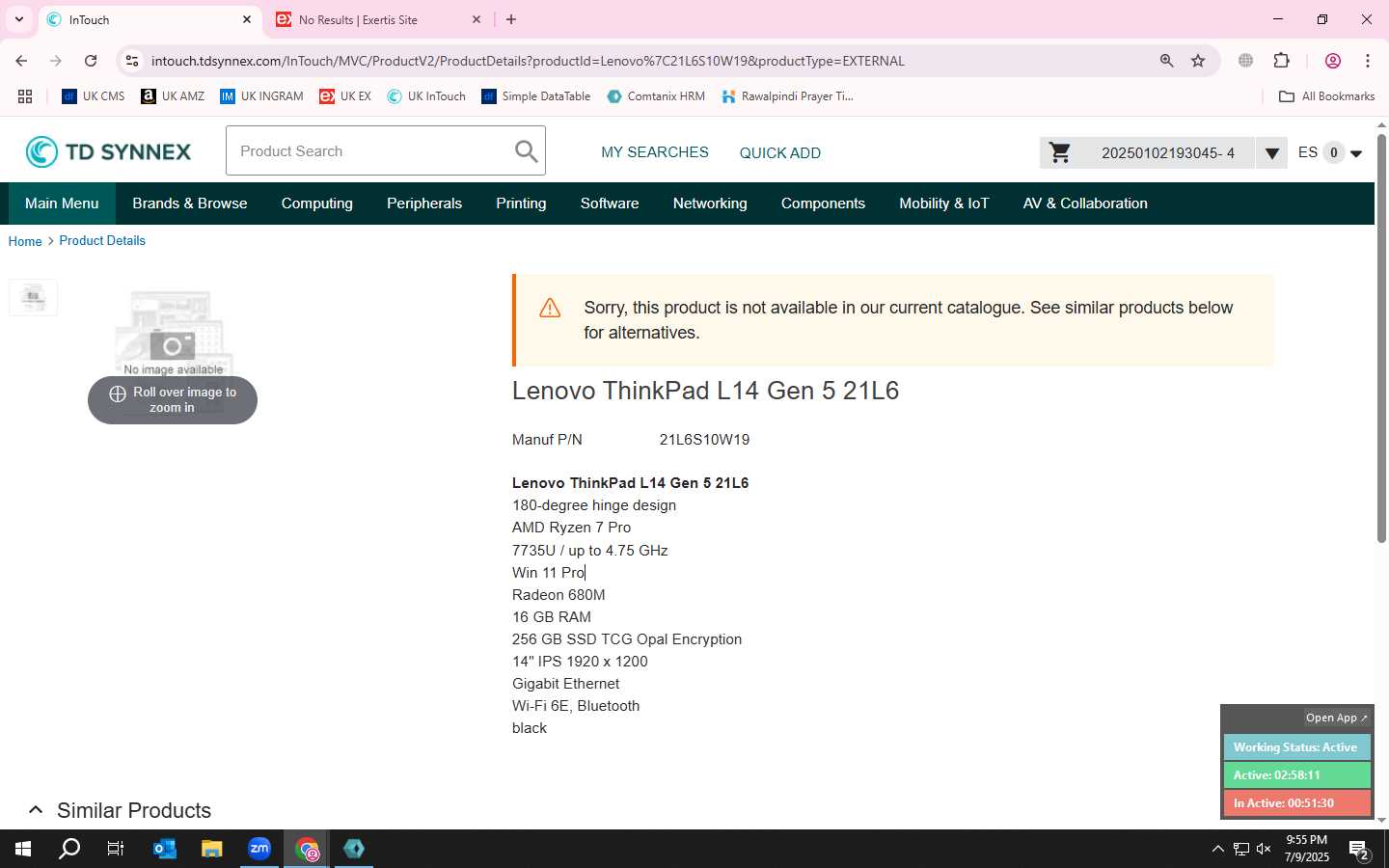The image size is (1389, 868).
Task: Go to the Home breadcrumb link
Action: pos(25,241)
